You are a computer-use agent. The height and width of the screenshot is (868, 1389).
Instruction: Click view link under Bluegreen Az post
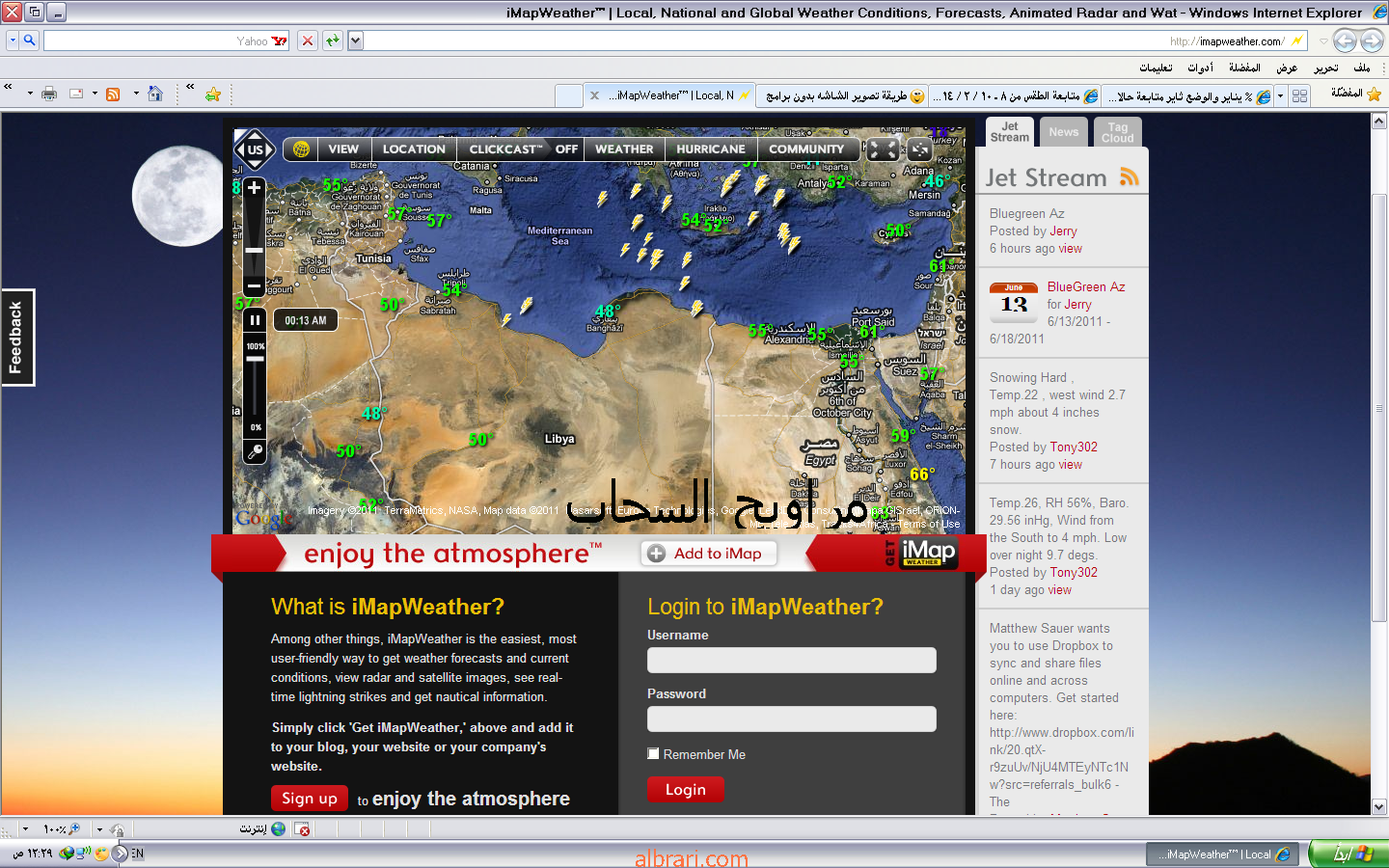click(1070, 248)
